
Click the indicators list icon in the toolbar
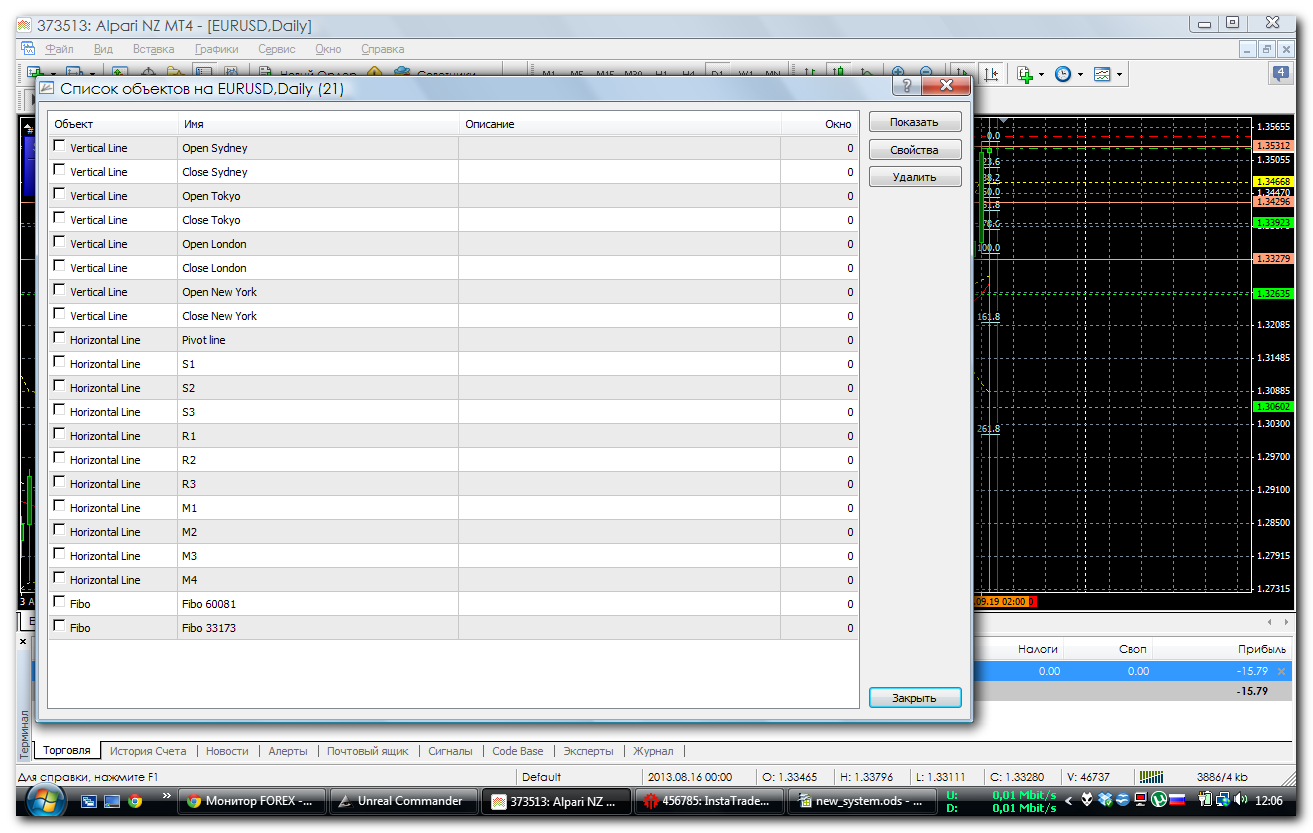[x=1024, y=74]
